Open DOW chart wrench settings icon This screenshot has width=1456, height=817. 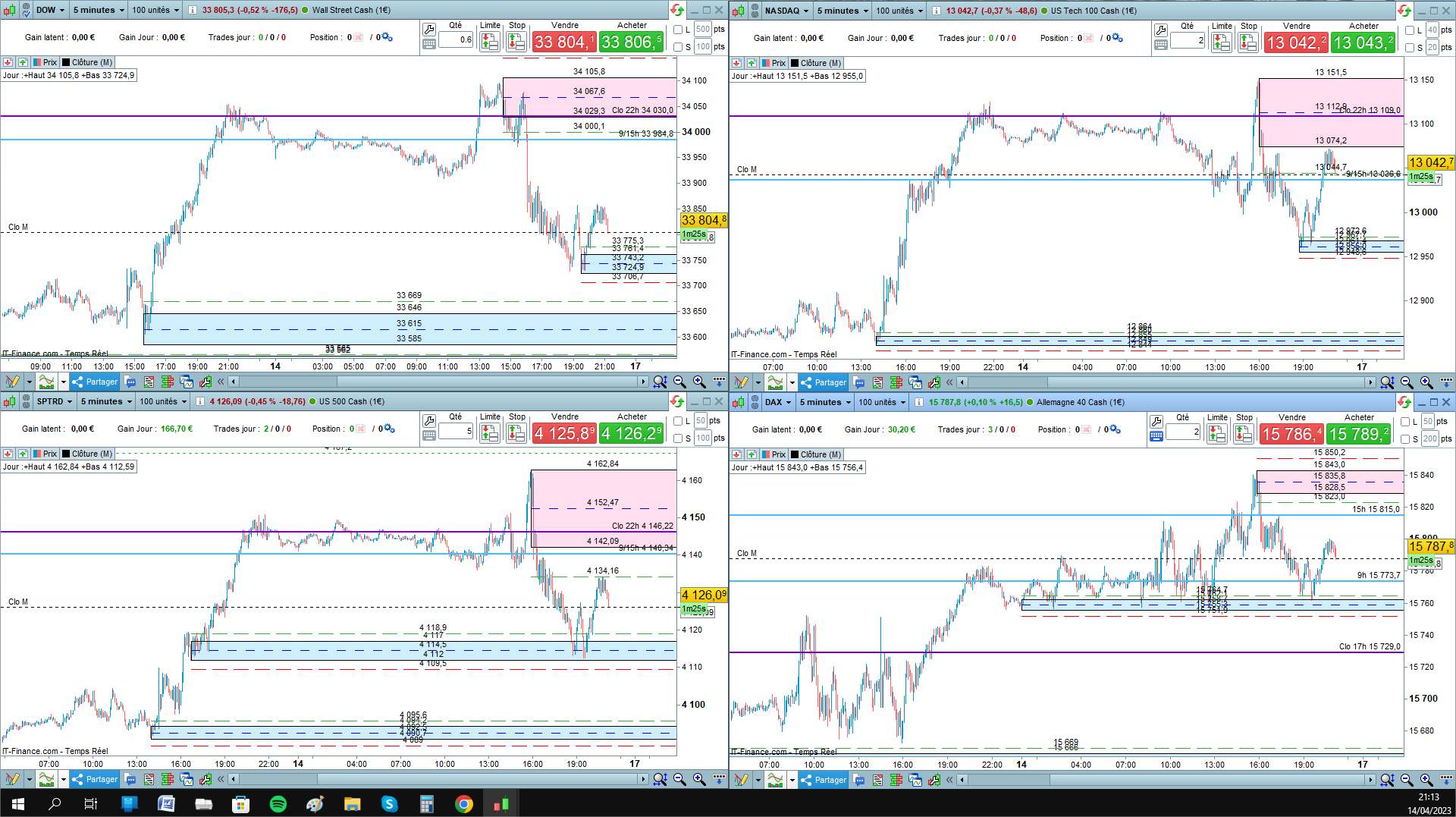point(429,30)
